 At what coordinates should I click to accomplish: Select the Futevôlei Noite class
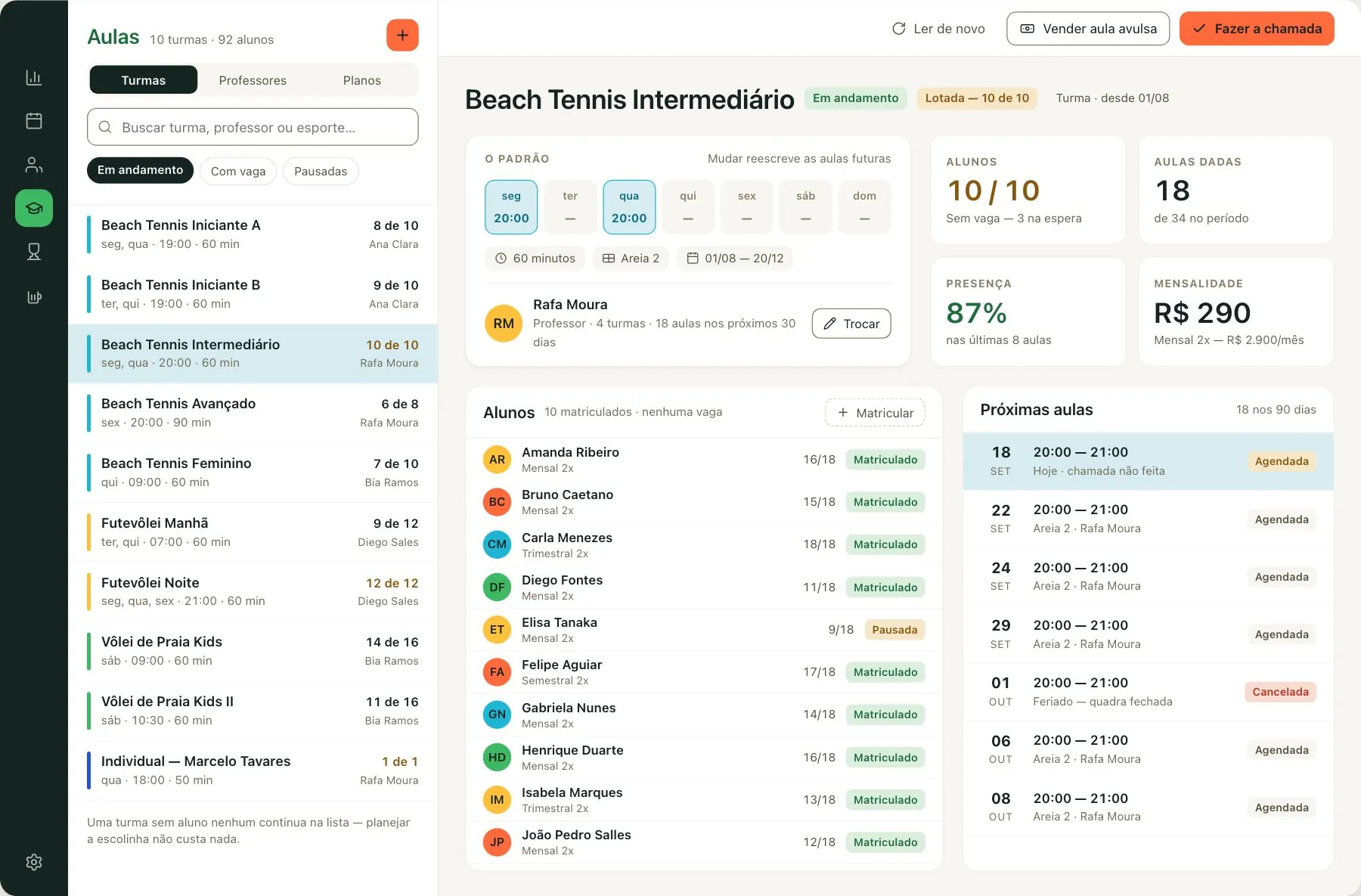tap(253, 592)
